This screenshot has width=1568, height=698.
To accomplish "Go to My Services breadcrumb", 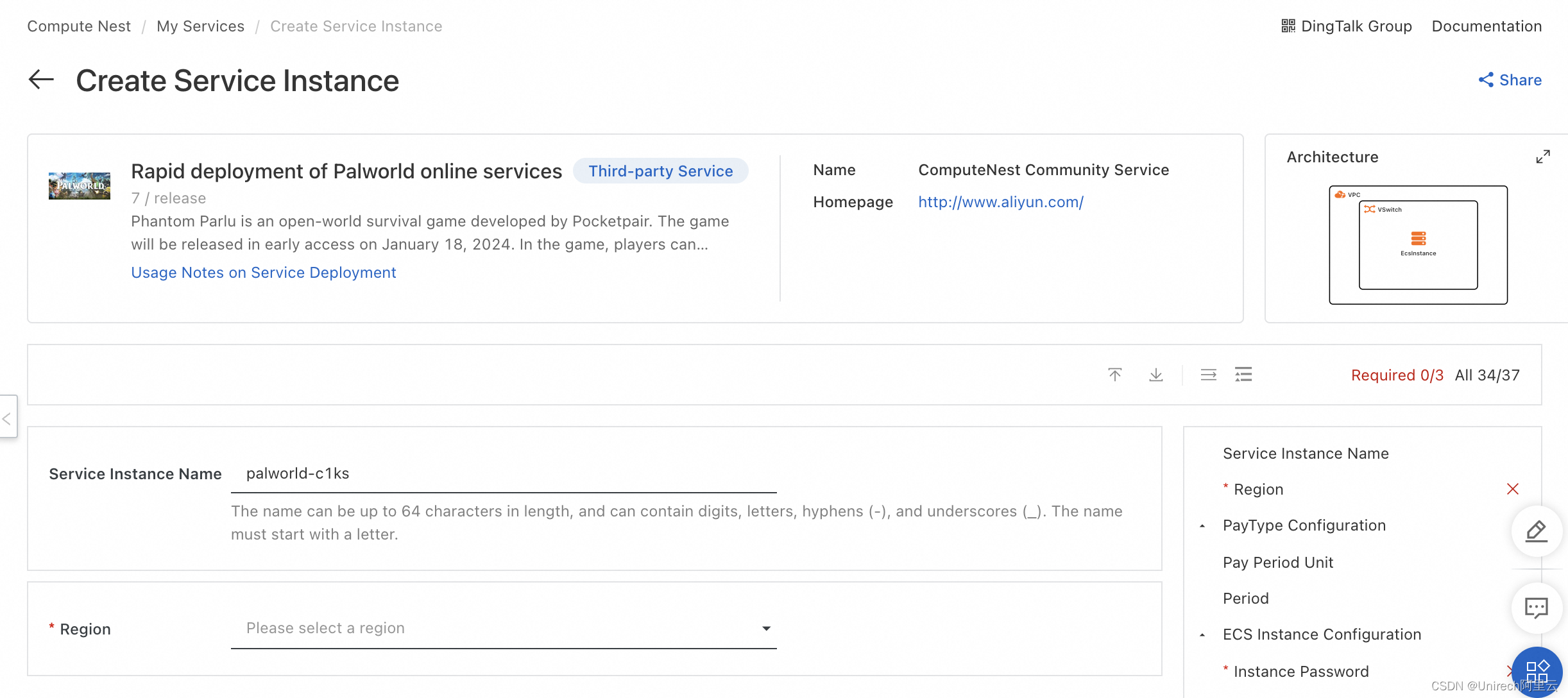I will tap(200, 26).
